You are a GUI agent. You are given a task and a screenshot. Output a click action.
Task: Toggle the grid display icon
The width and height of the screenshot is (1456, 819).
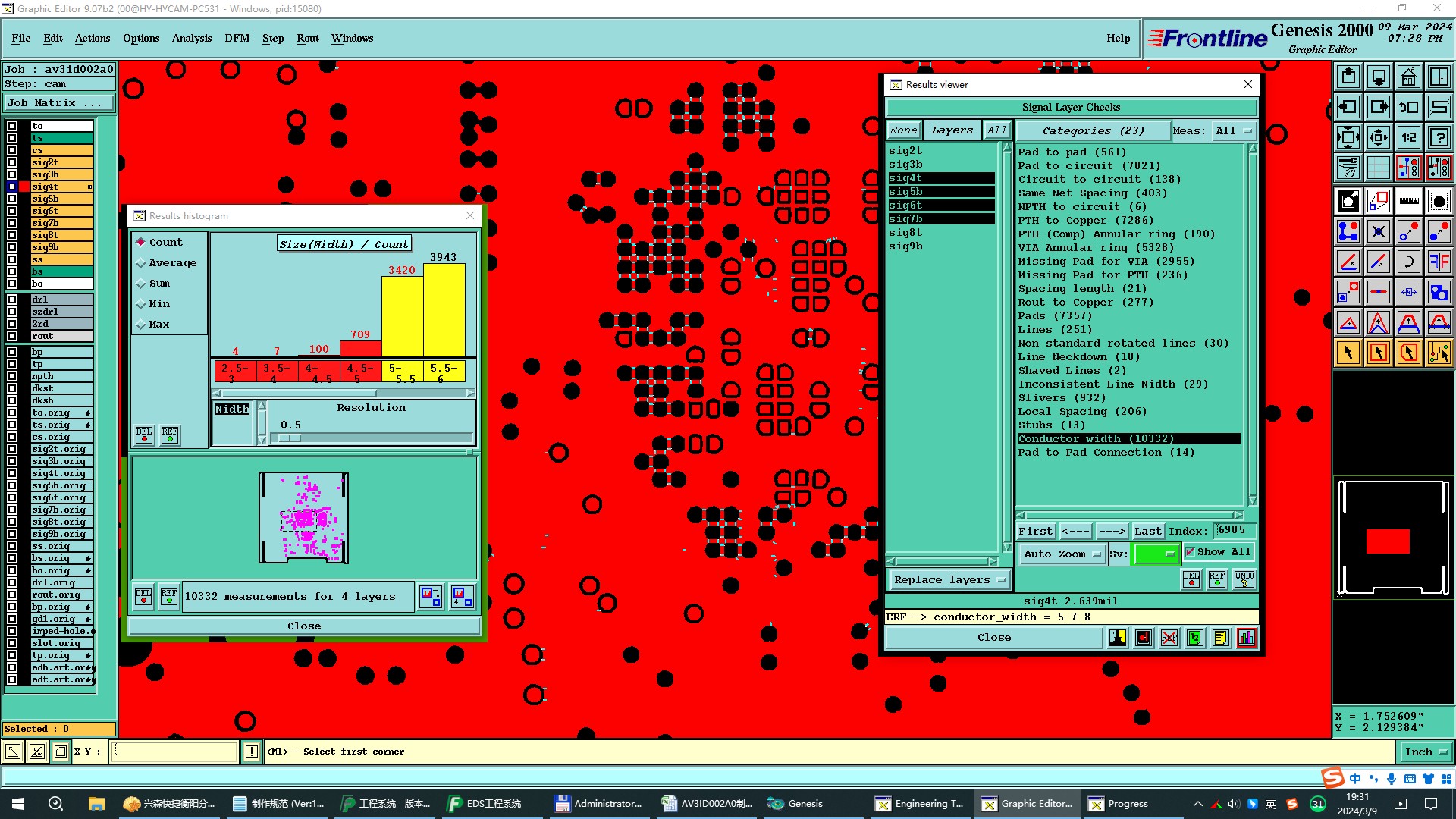pyautogui.click(x=1378, y=168)
